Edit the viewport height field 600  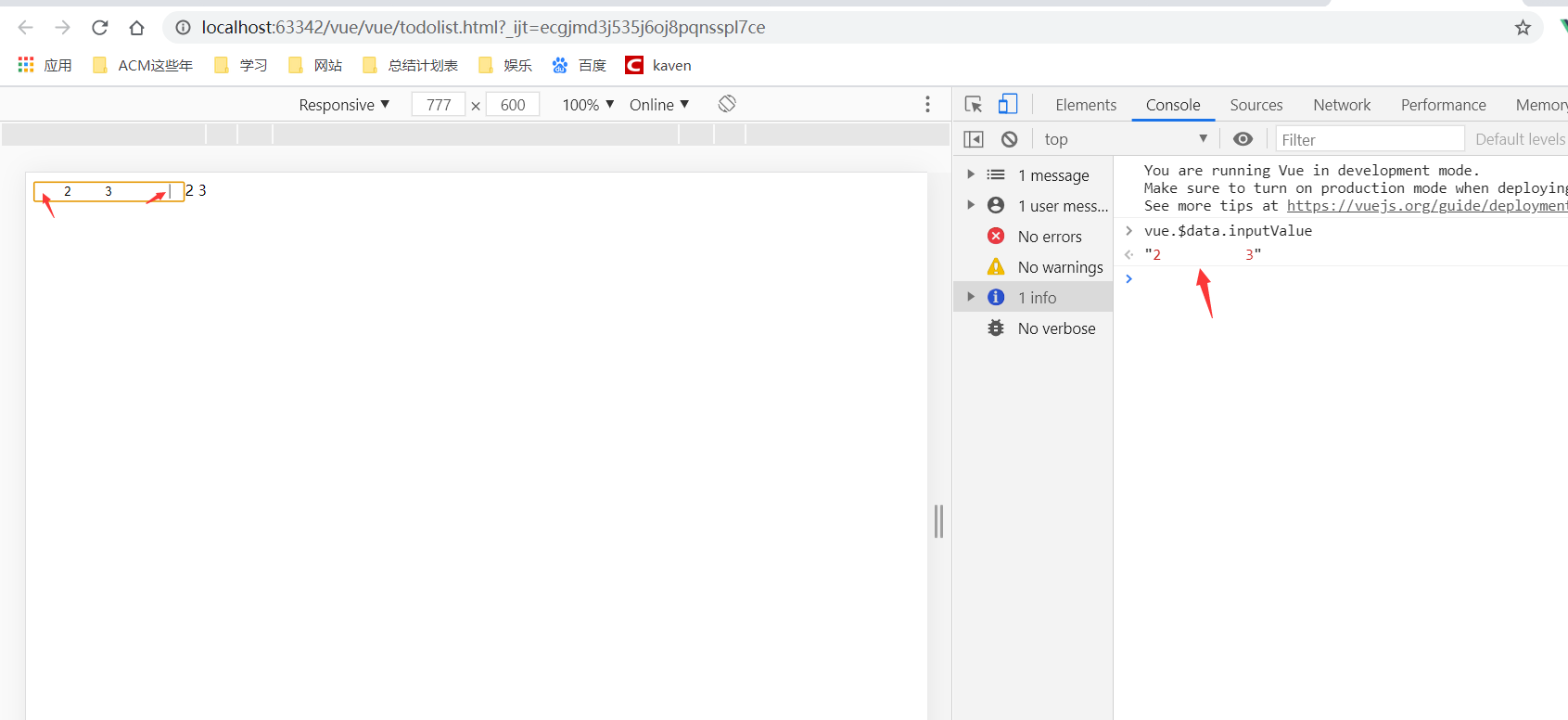coord(513,105)
